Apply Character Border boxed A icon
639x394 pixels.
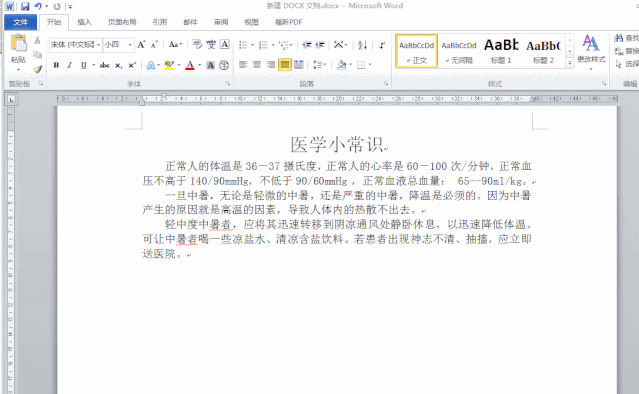pyautogui.click(x=225, y=44)
